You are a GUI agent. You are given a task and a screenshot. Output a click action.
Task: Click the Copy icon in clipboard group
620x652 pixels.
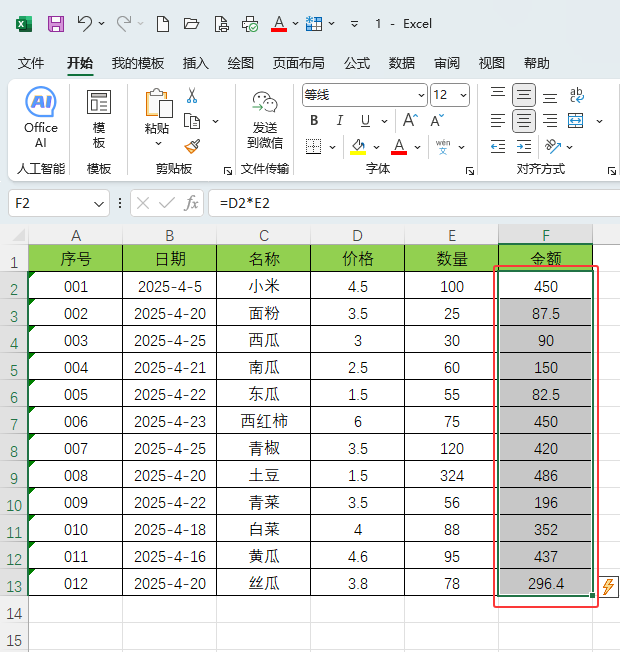coord(192,121)
